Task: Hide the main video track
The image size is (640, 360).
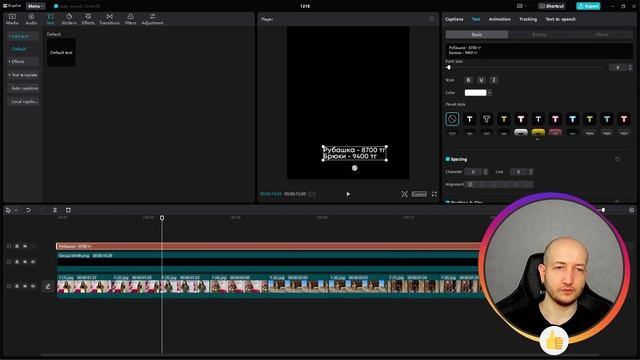Action: (x=25, y=286)
